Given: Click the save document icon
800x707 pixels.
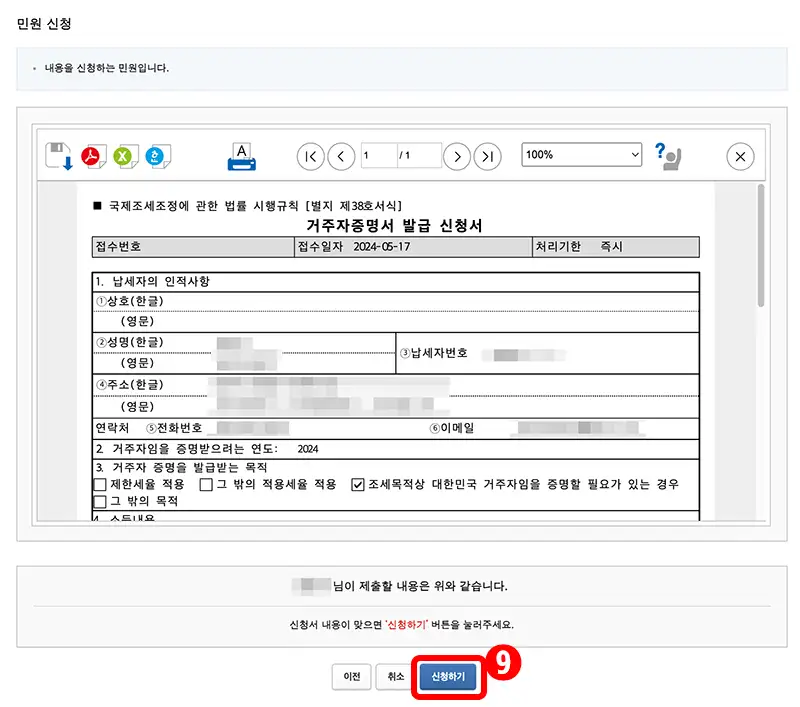Looking at the screenshot, I should [59, 156].
